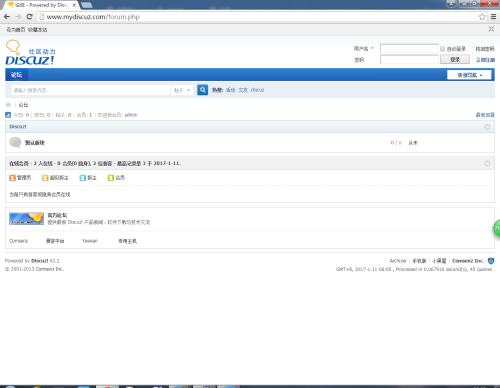Click the green circular side widget
The width and height of the screenshot is (500, 388).
point(497,228)
